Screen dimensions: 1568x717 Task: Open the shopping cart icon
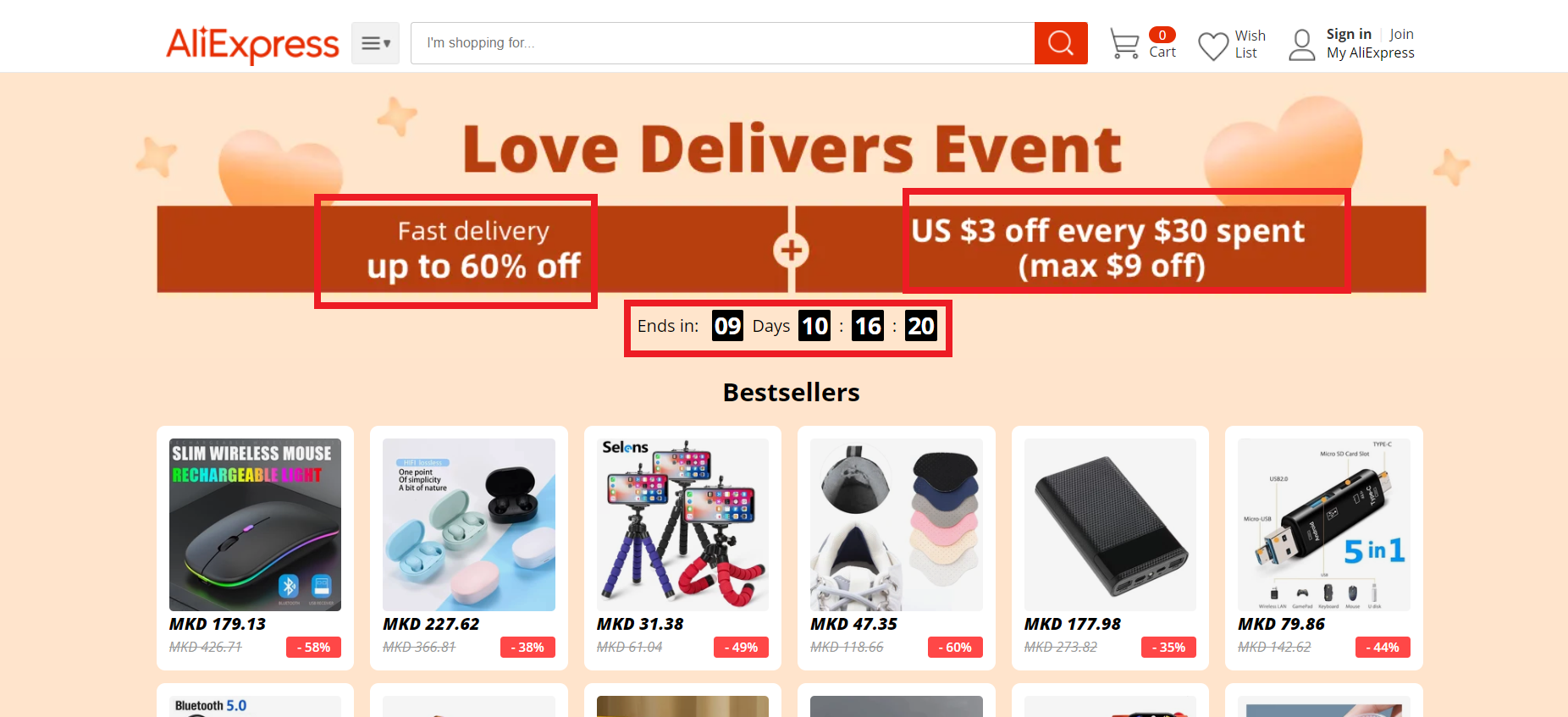[1124, 44]
